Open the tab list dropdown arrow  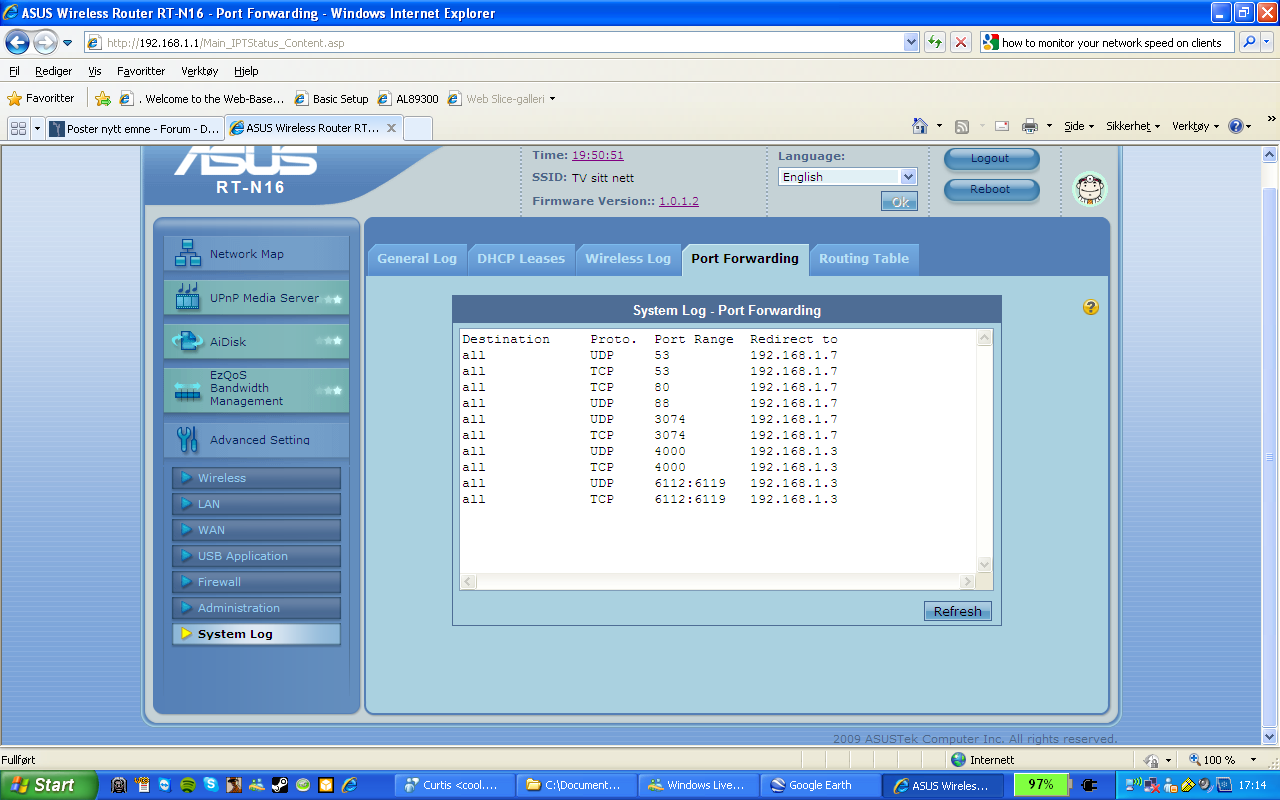[37, 128]
